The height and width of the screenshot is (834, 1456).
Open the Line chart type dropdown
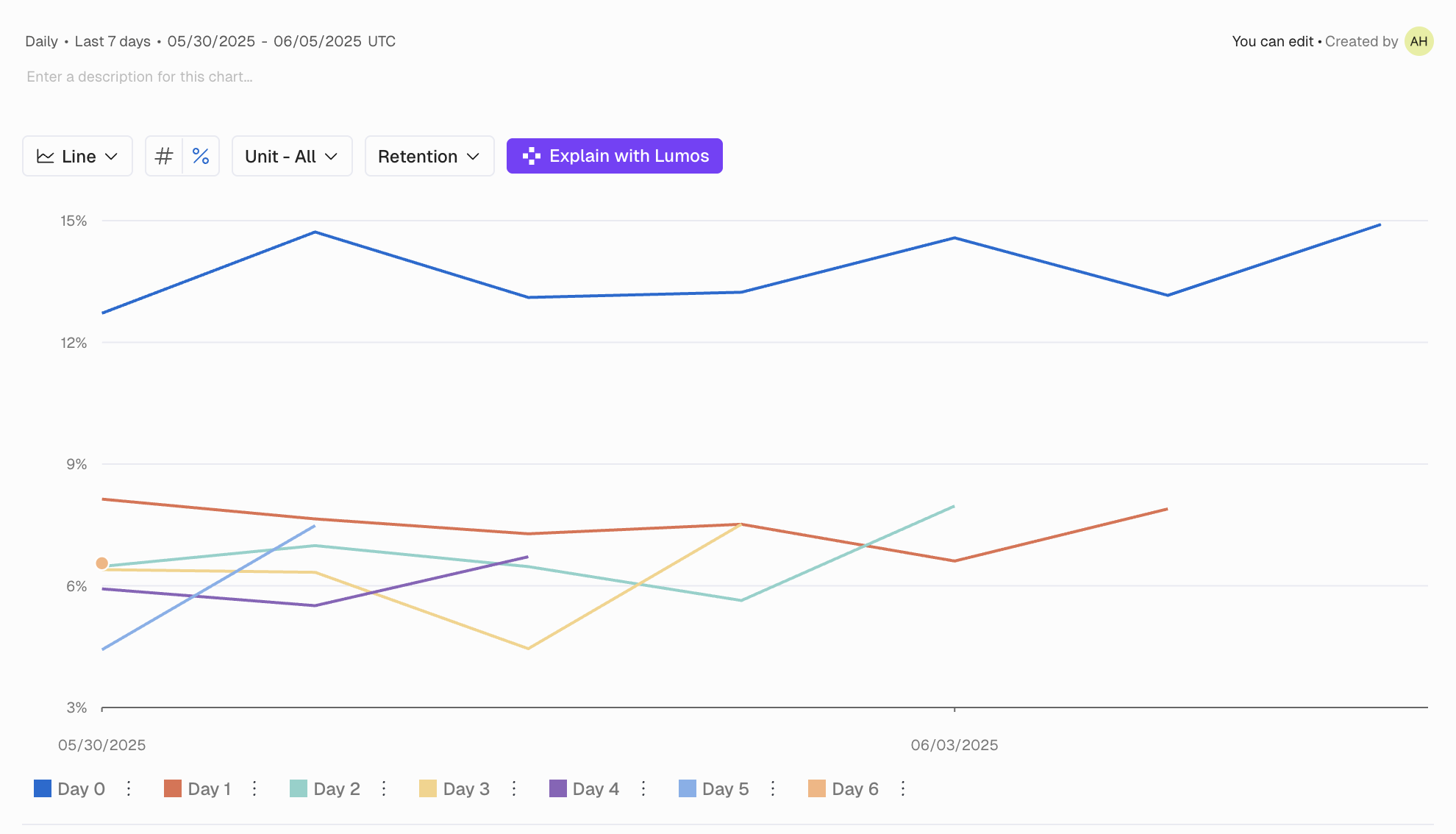click(x=77, y=156)
